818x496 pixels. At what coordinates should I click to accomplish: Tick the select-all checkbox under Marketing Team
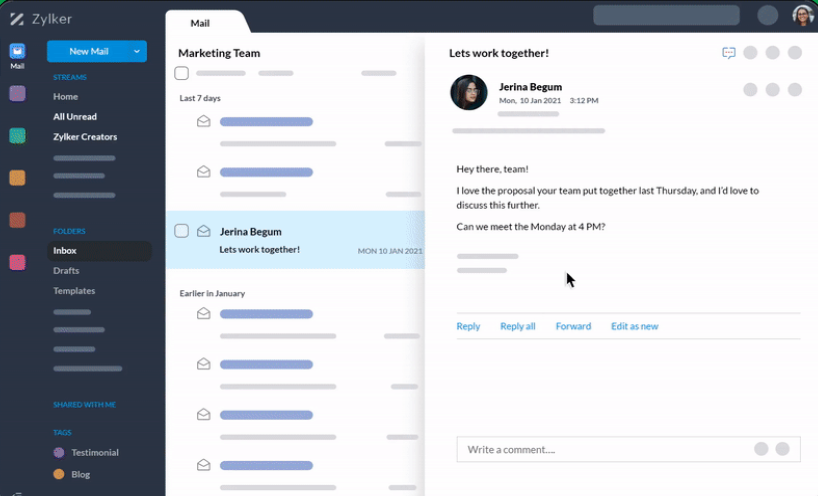click(182, 73)
